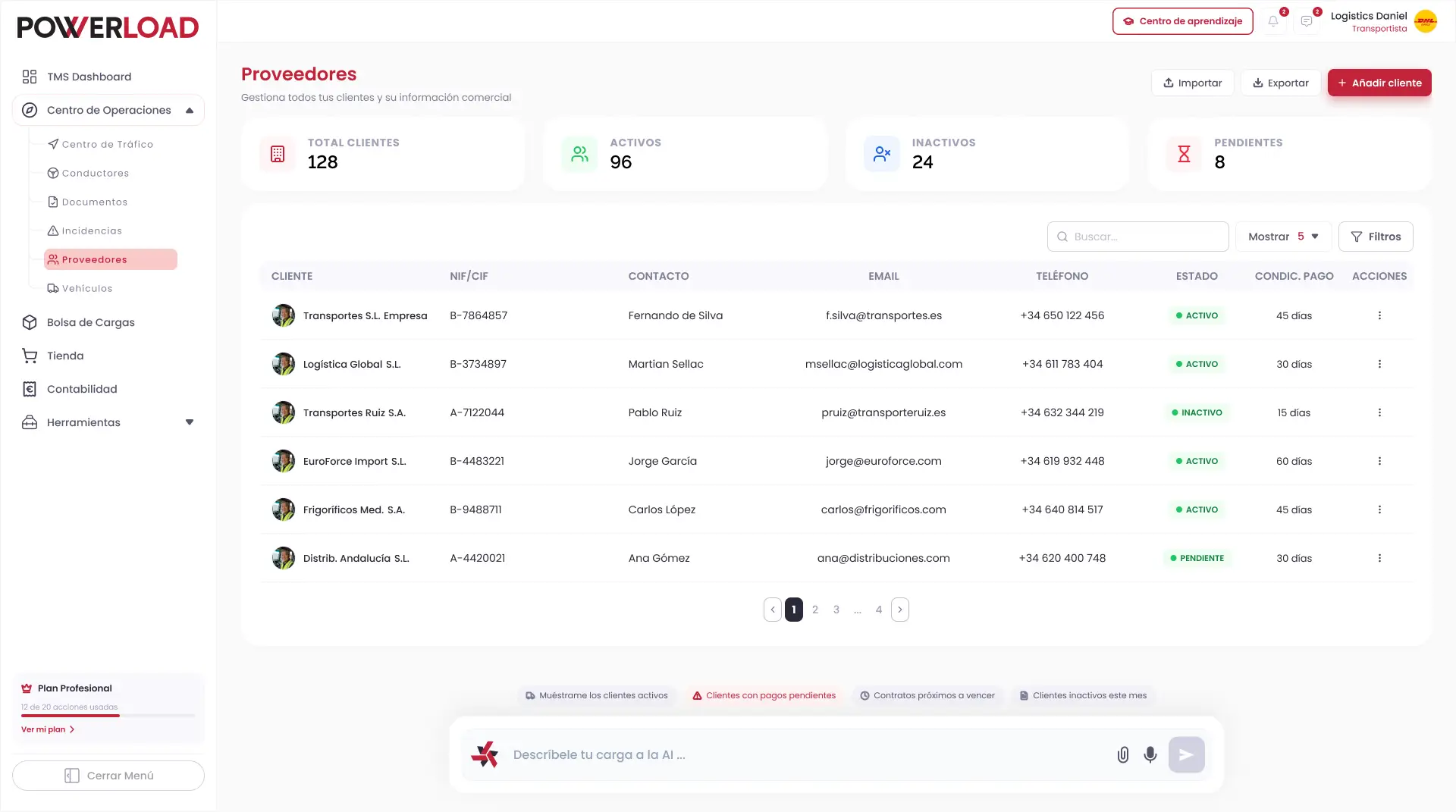Open actions menu for Transportes S.L. Empresa

[x=1379, y=315]
